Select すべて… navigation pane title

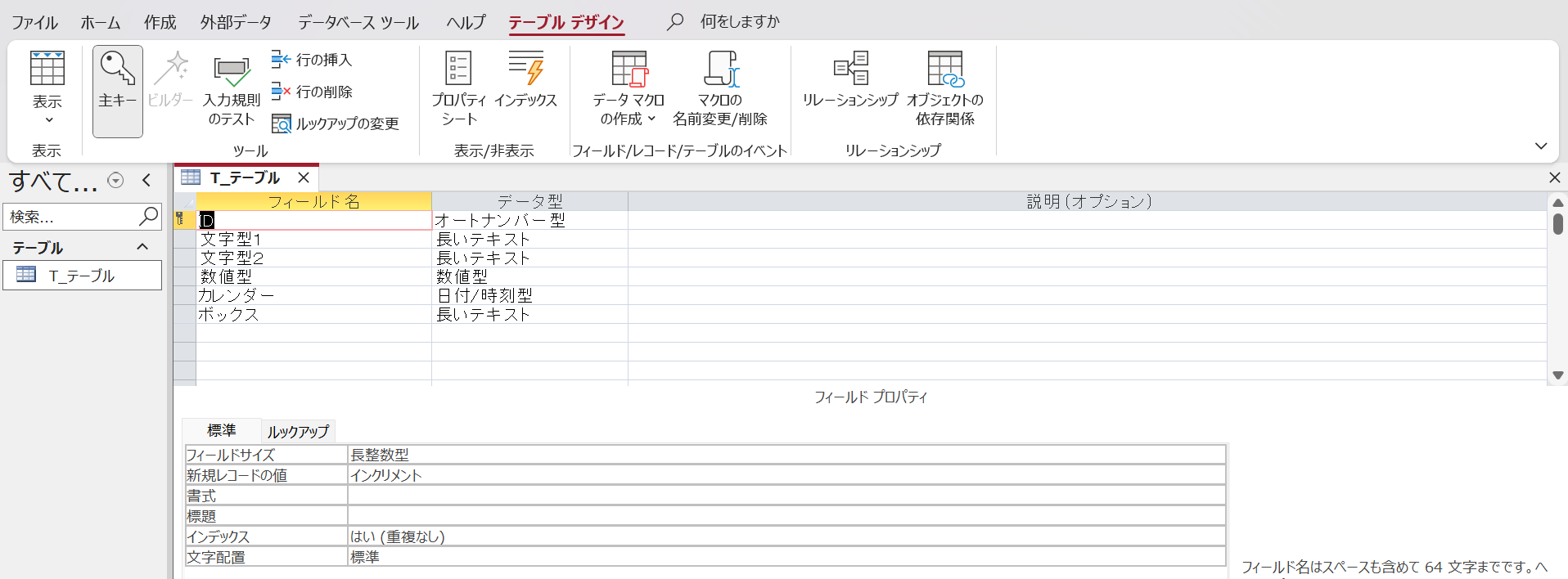[53, 181]
